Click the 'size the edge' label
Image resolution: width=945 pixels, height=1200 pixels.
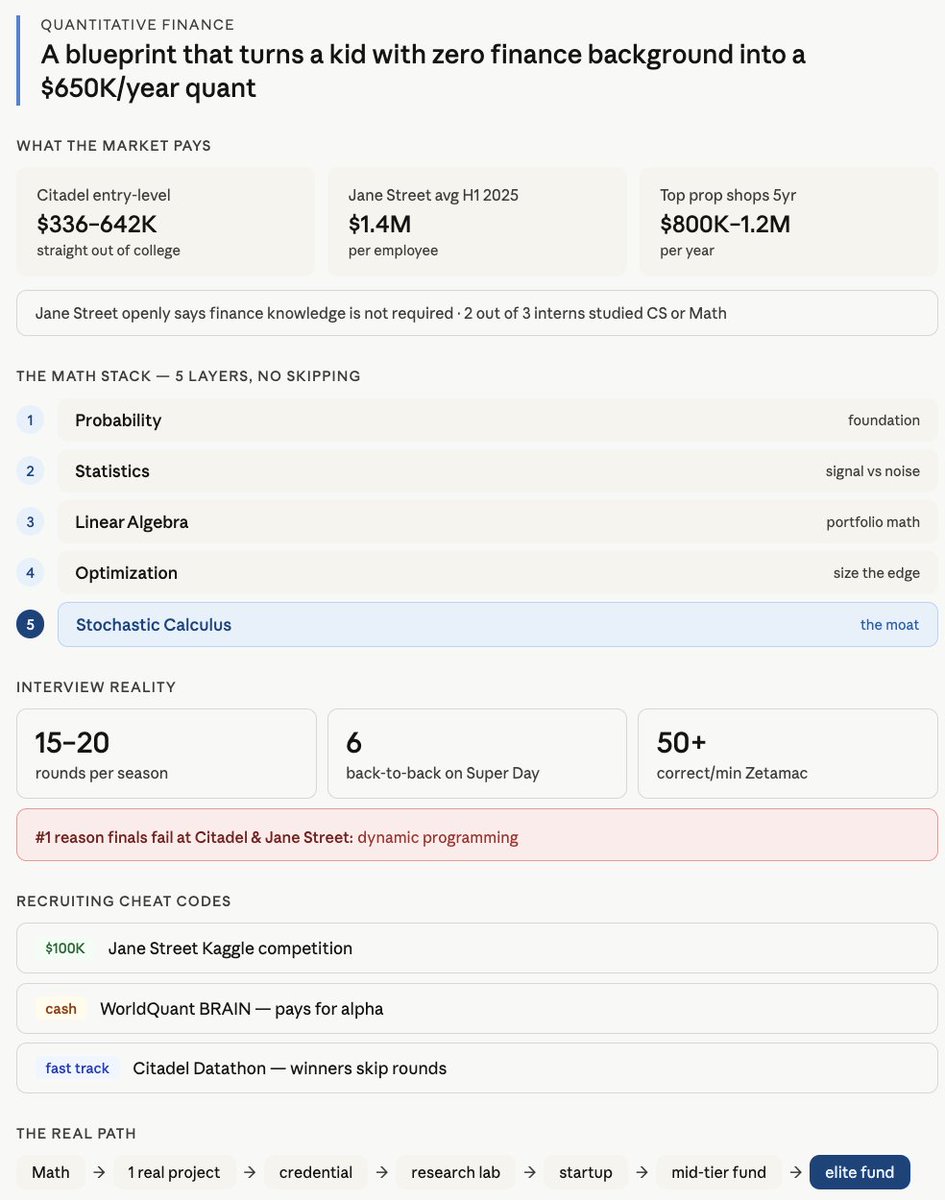[877, 573]
